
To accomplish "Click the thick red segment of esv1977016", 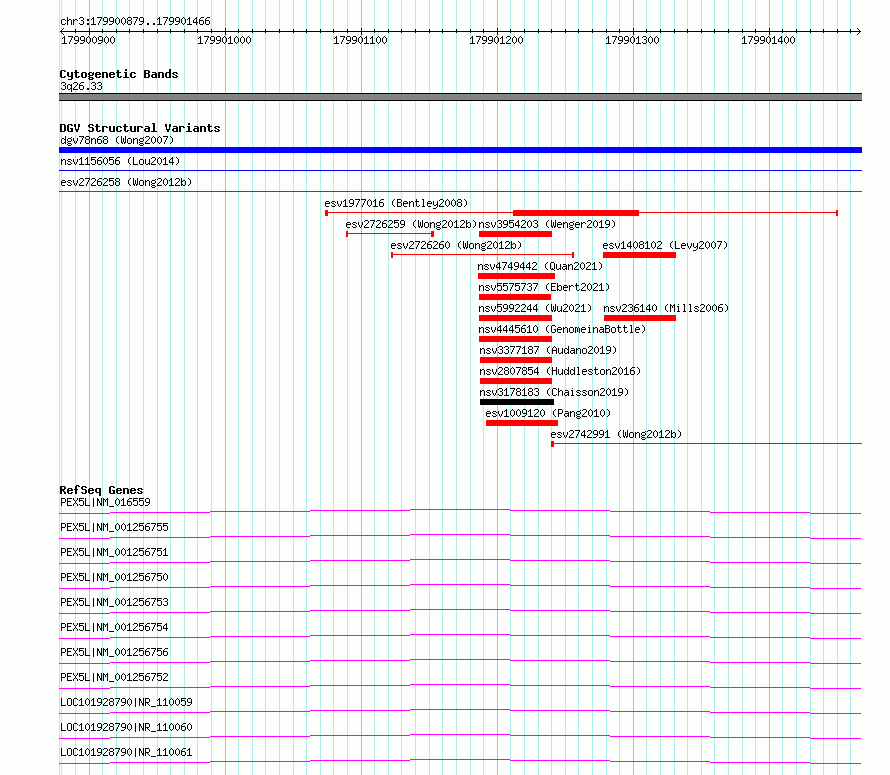I will click(576, 213).
